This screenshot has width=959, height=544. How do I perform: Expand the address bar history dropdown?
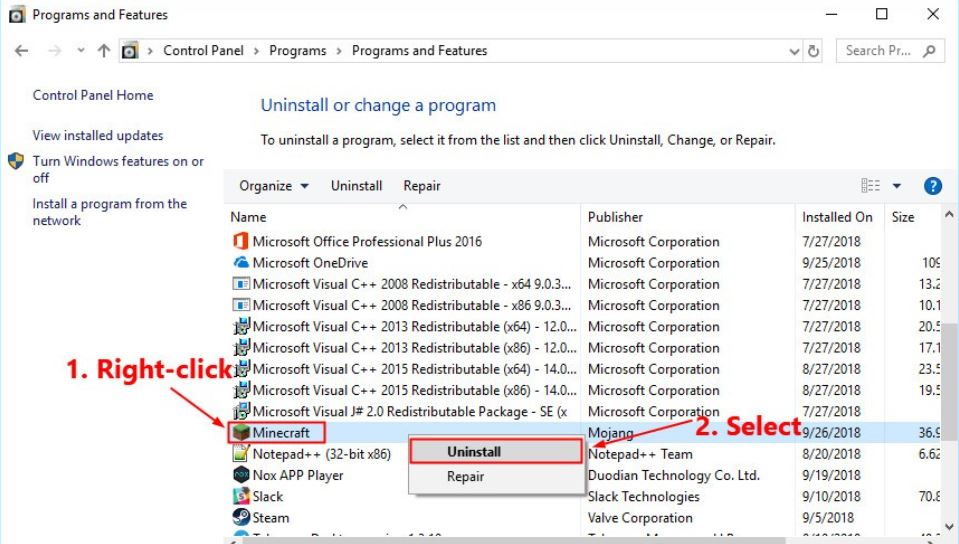794,51
